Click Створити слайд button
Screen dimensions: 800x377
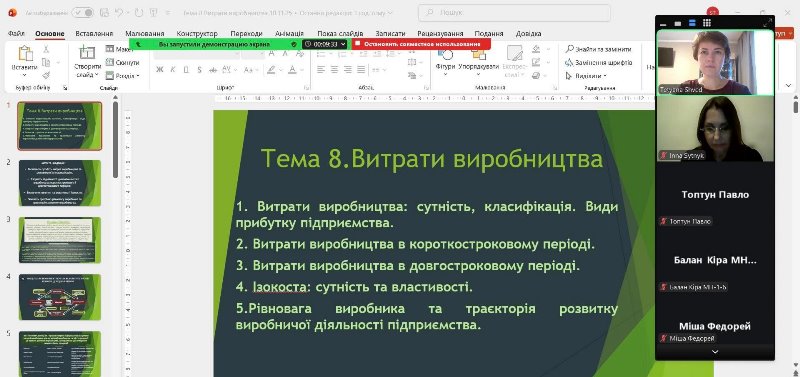tap(87, 61)
